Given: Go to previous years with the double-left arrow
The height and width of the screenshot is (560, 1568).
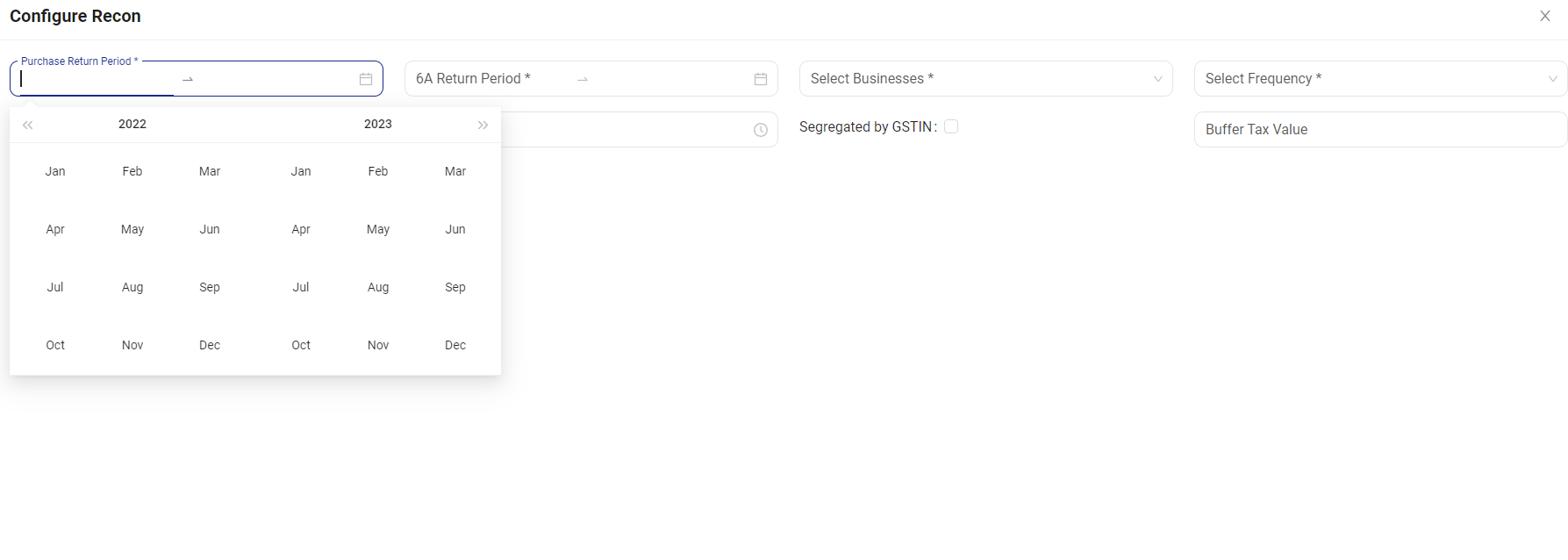Looking at the screenshot, I should (28, 125).
